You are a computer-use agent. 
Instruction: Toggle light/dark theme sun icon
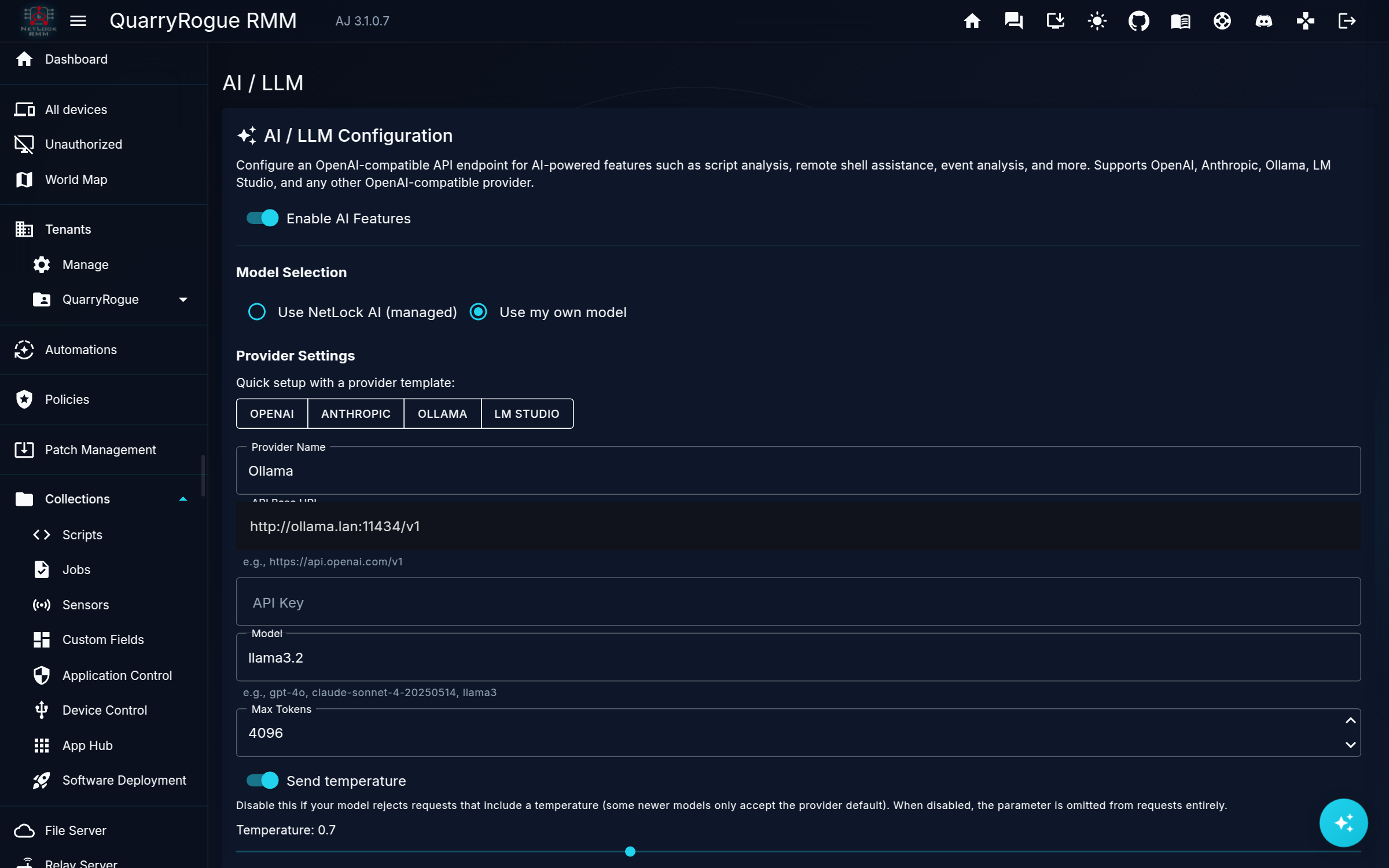[x=1097, y=21]
